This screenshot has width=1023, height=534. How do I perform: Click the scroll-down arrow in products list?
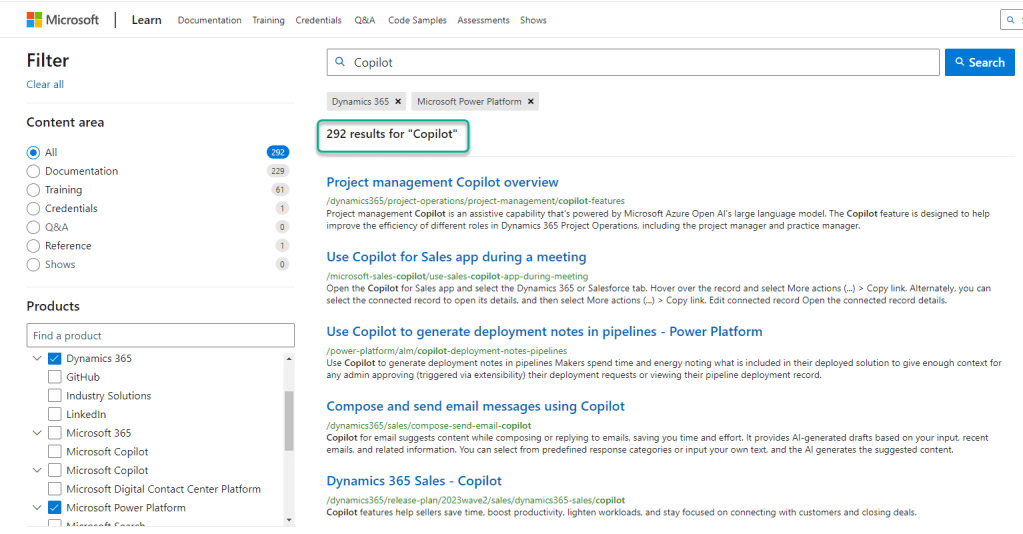coord(289,520)
